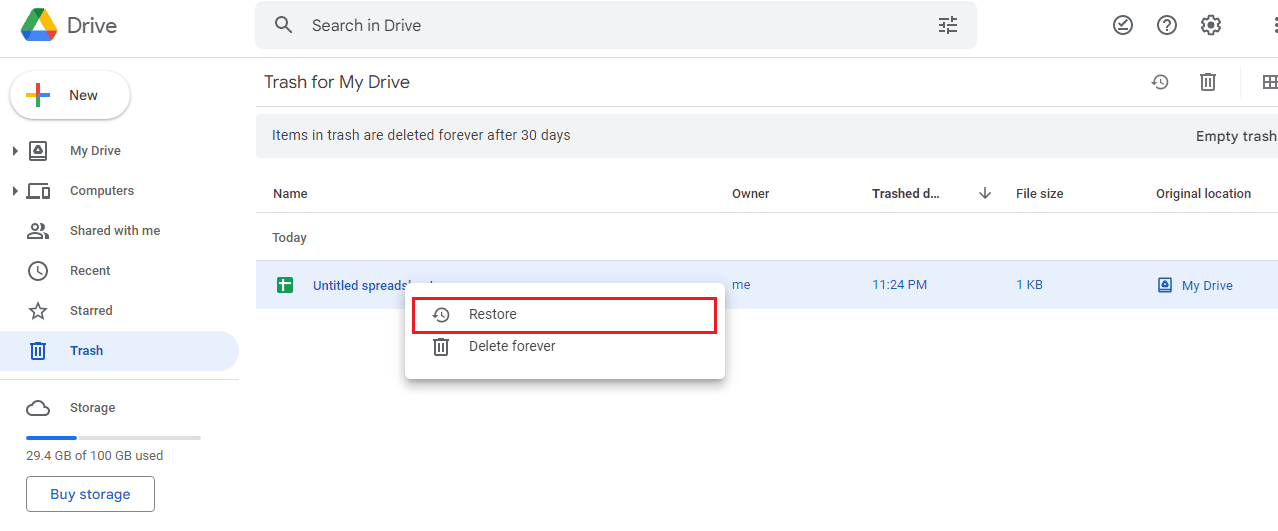The width and height of the screenshot is (1278, 531).
Task: Click the Owner column header
Action: [751, 194]
